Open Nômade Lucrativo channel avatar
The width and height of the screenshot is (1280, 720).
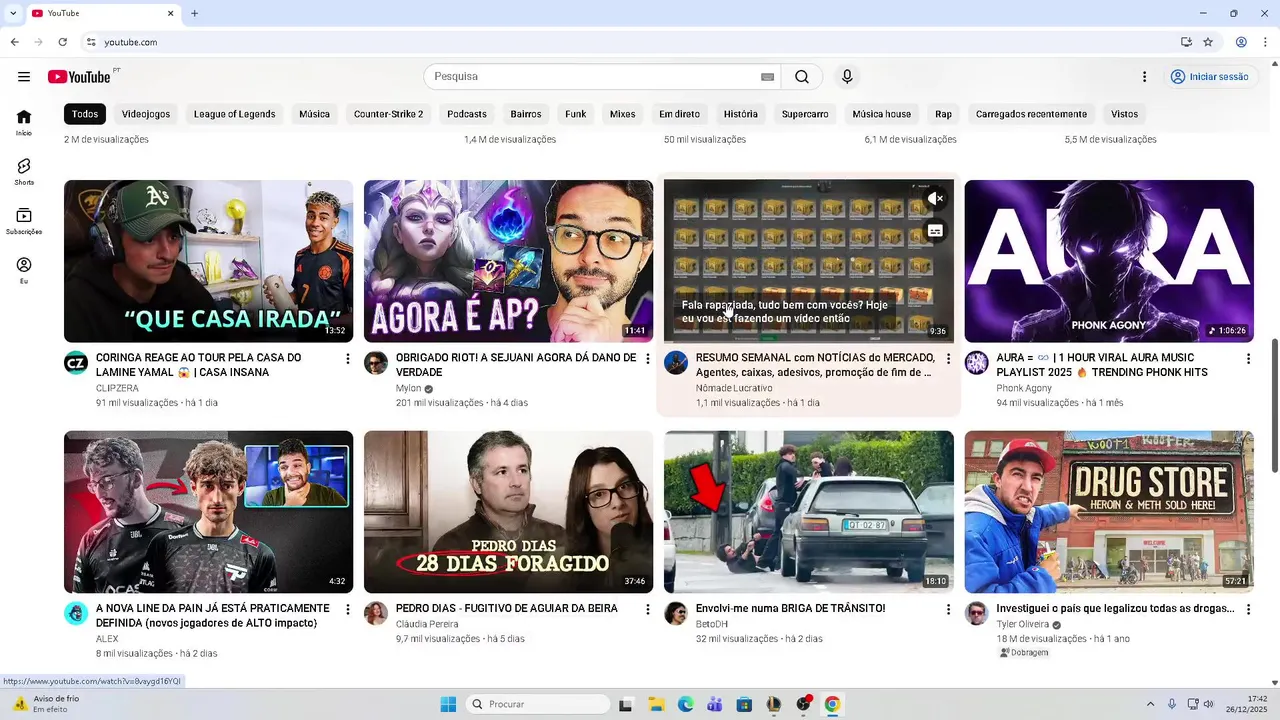coord(676,363)
